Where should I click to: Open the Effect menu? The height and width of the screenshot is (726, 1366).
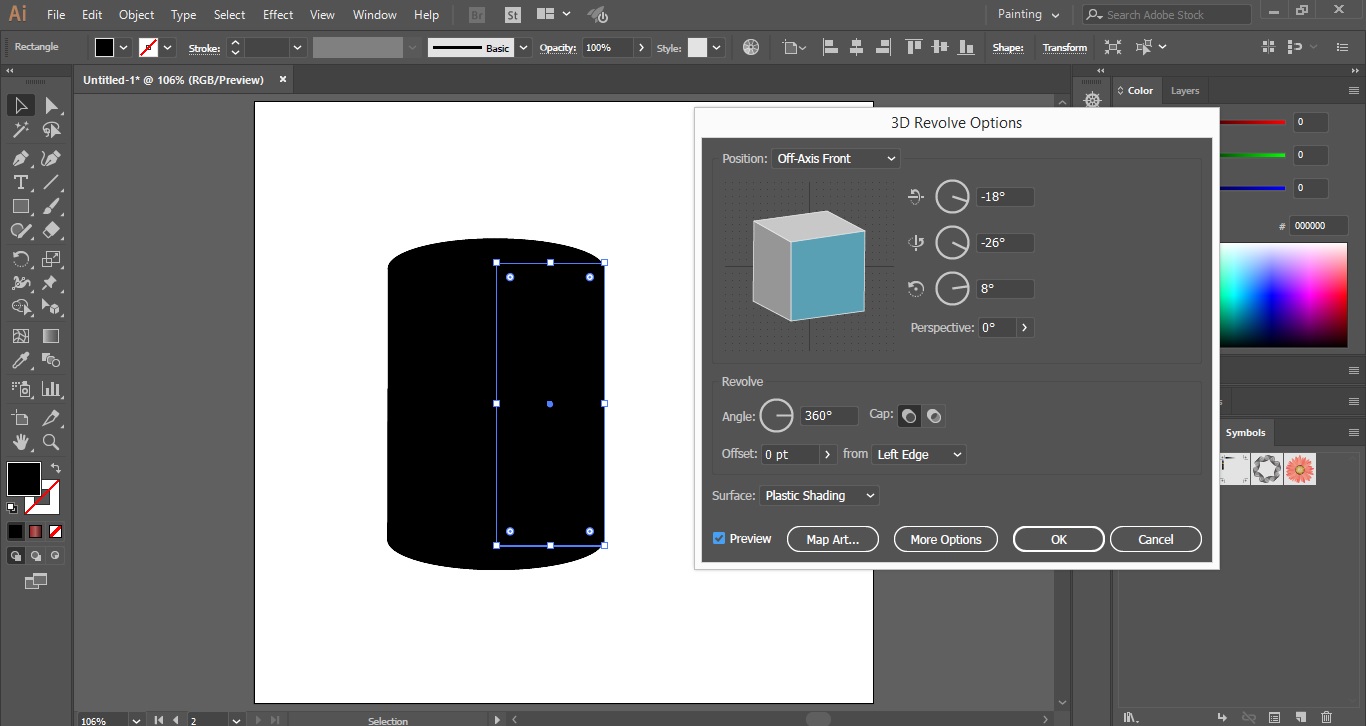[x=277, y=14]
